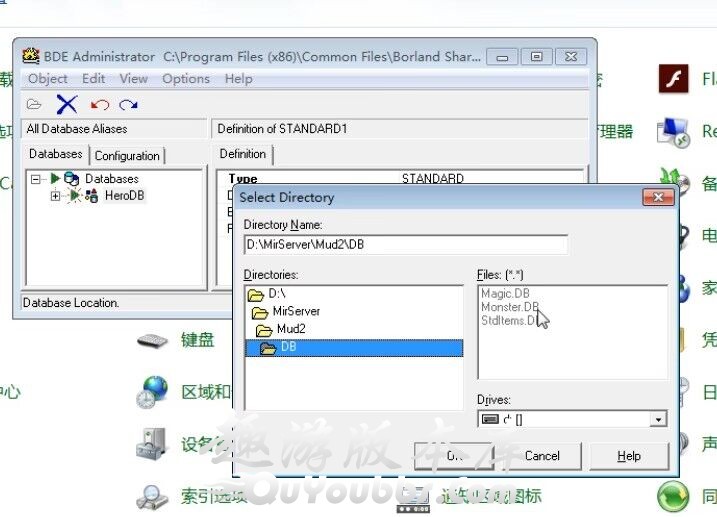Select the MirServer folder in Directories list
Image resolution: width=717 pixels, height=517 pixels.
tap(295, 311)
